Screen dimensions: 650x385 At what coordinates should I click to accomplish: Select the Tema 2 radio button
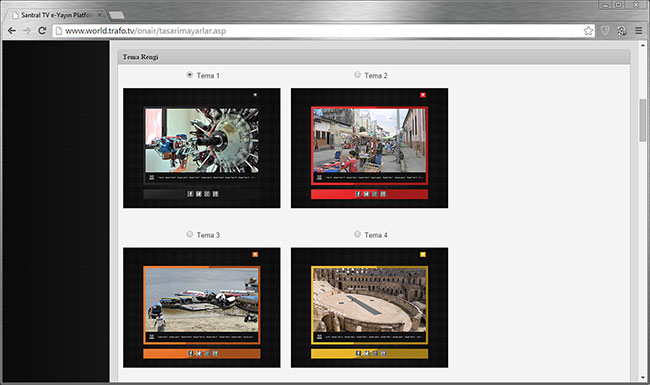tap(357, 75)
